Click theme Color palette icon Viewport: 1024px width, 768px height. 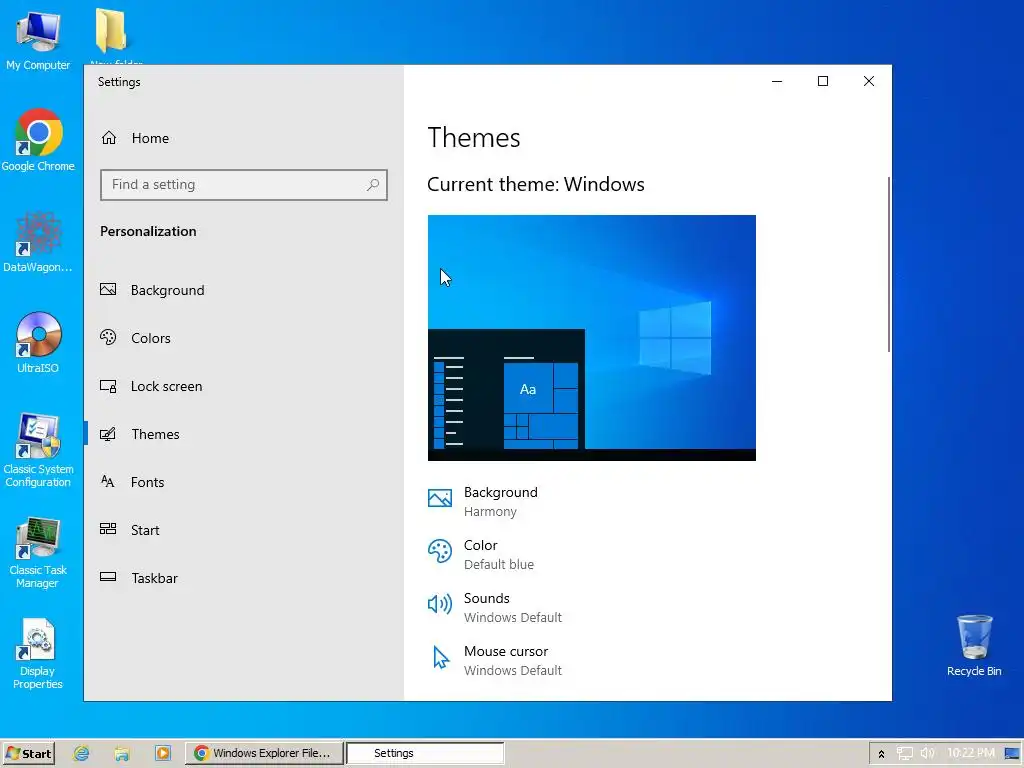coord(440,551)
